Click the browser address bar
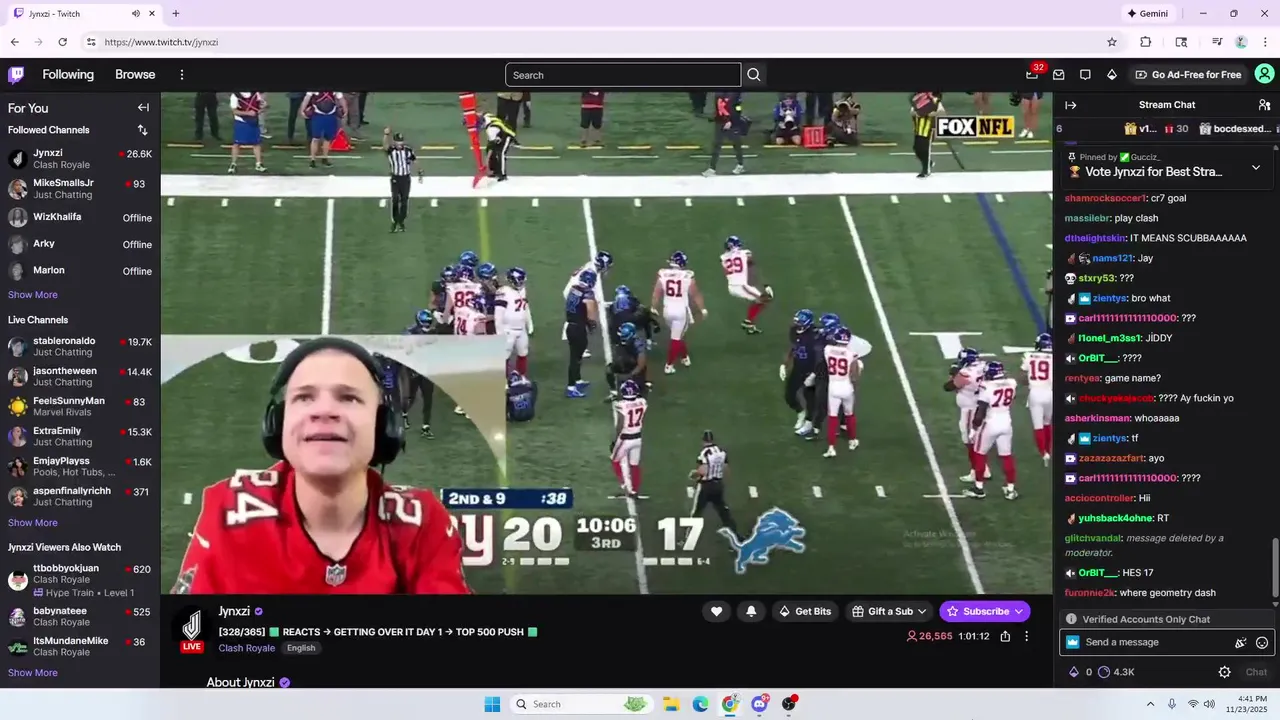 click(590, 42)
